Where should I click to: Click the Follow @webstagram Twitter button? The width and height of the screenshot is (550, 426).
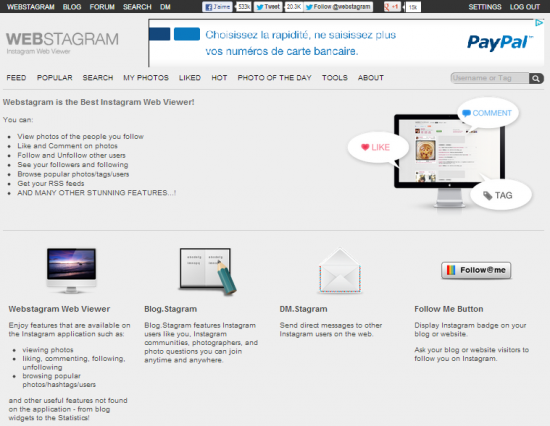click(x=338, y=7)
